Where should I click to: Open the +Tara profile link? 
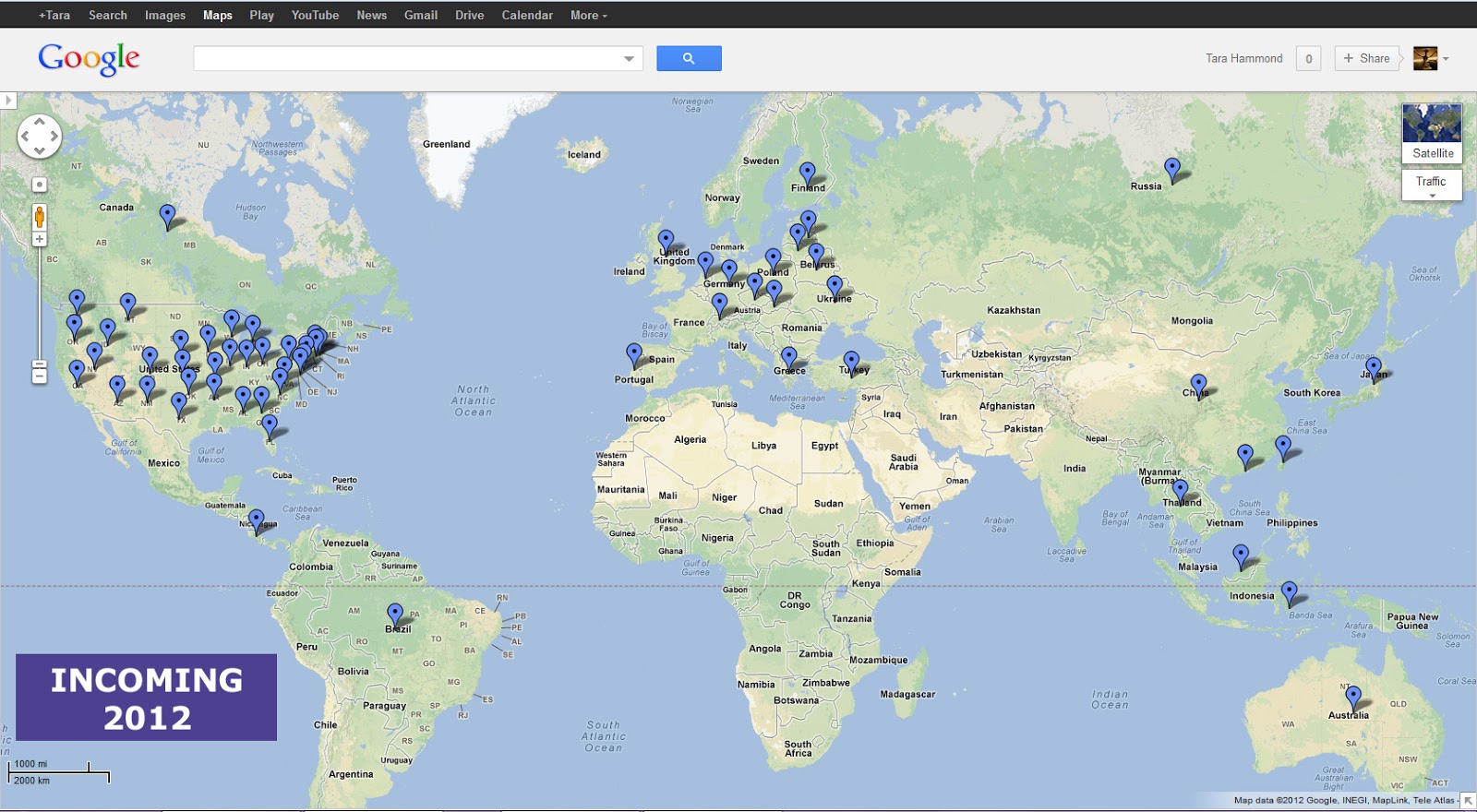(x=54, y=15)
